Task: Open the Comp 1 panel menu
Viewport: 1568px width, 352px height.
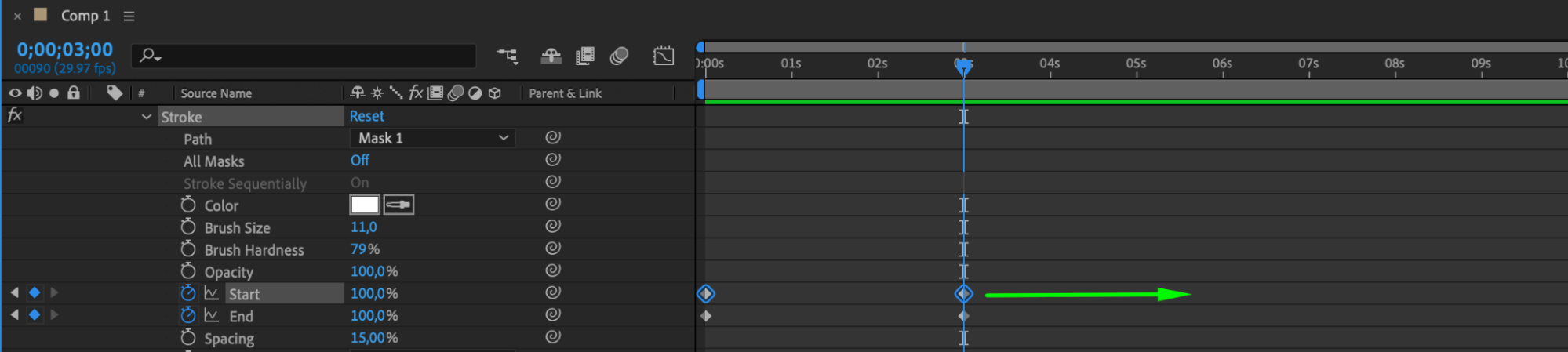Action: pos(129,16)
